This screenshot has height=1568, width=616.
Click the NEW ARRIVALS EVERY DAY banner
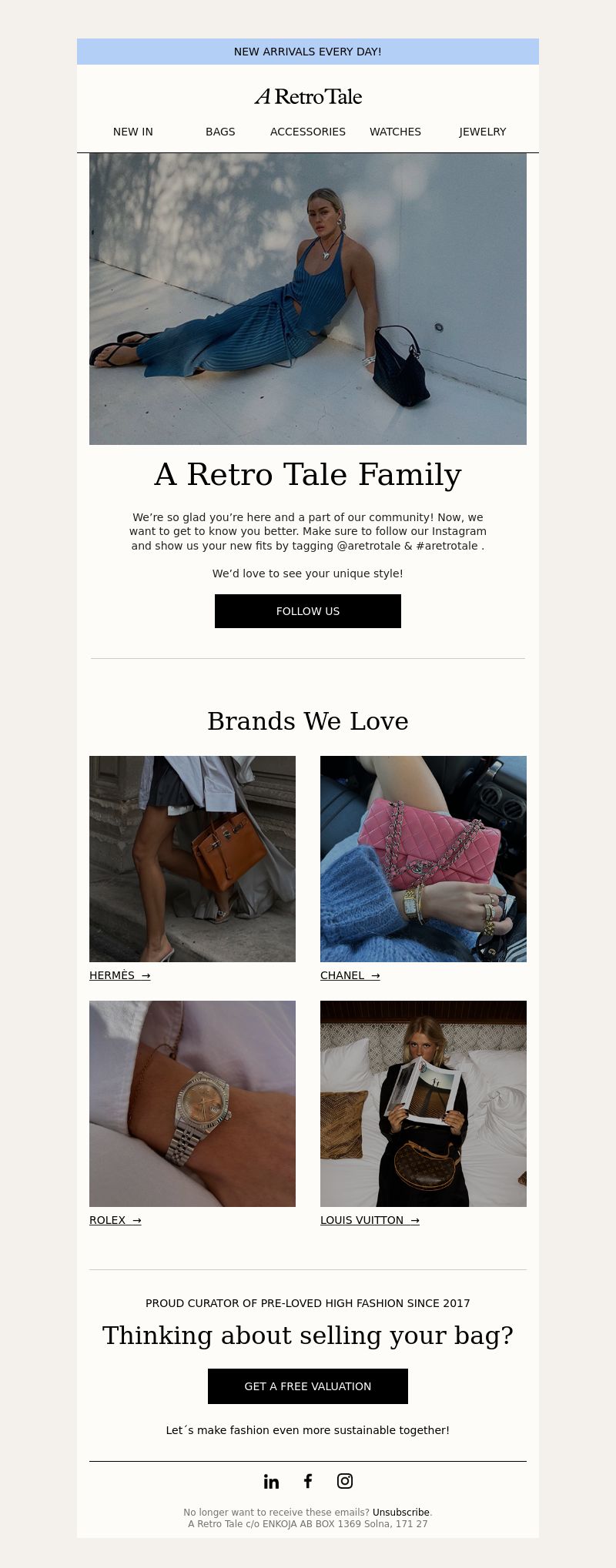308,52
